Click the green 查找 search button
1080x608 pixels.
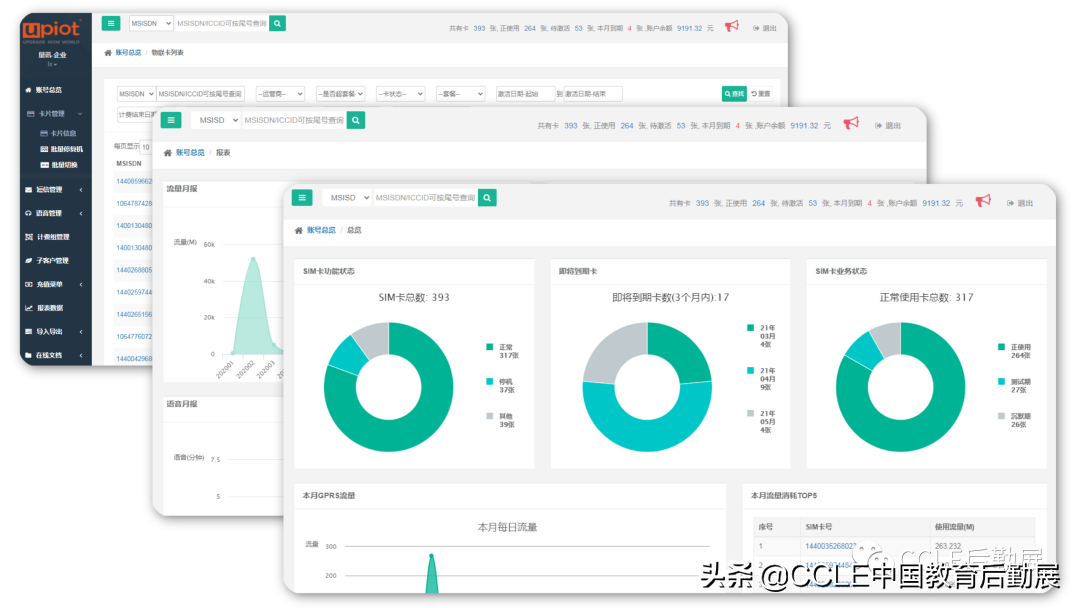pos(734,94)
